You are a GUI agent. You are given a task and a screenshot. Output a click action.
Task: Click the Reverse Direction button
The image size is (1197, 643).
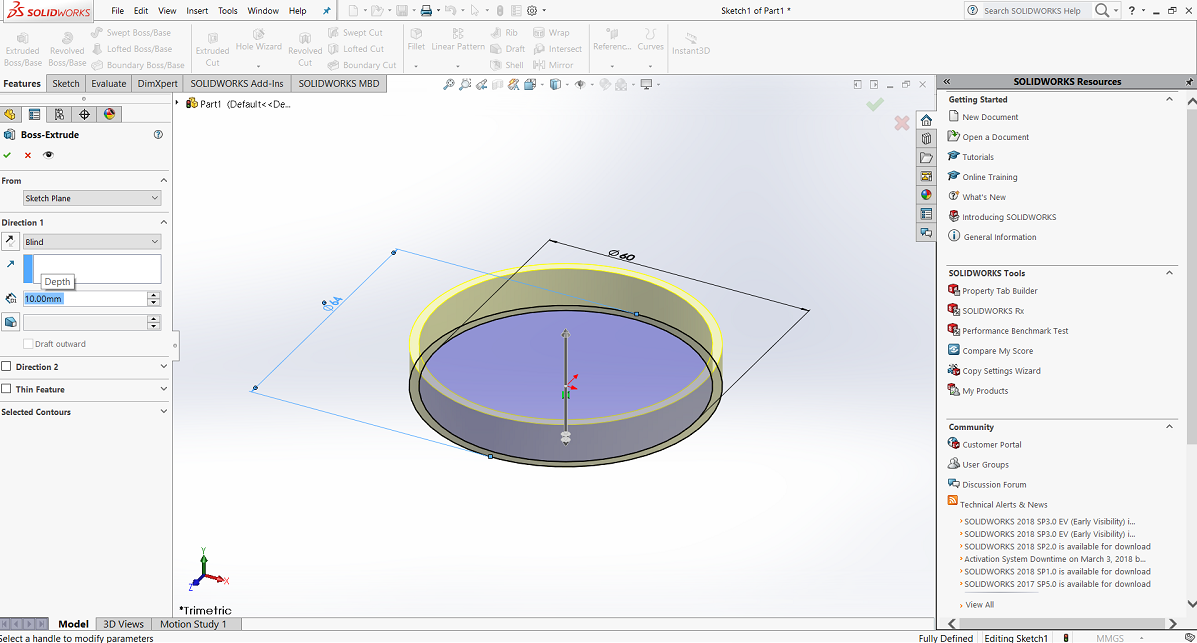click(10, 241)
